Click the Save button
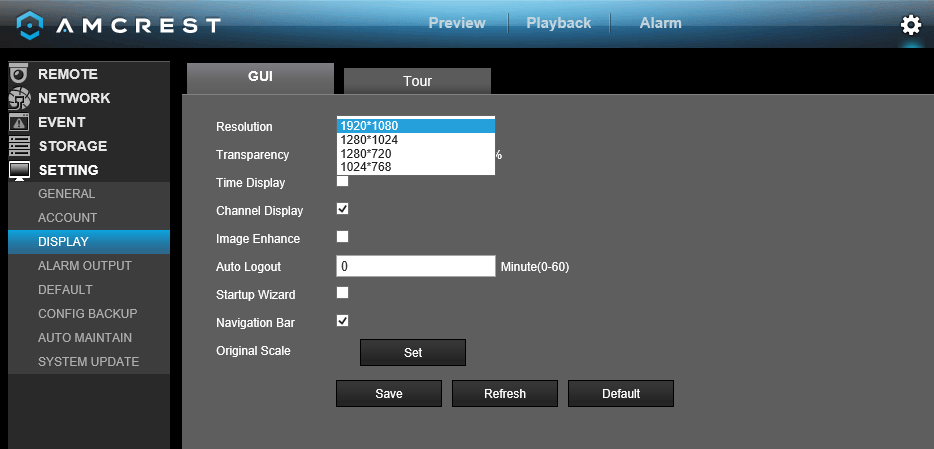The height and width of the screenshot is (449, 934). coord(389,394)
